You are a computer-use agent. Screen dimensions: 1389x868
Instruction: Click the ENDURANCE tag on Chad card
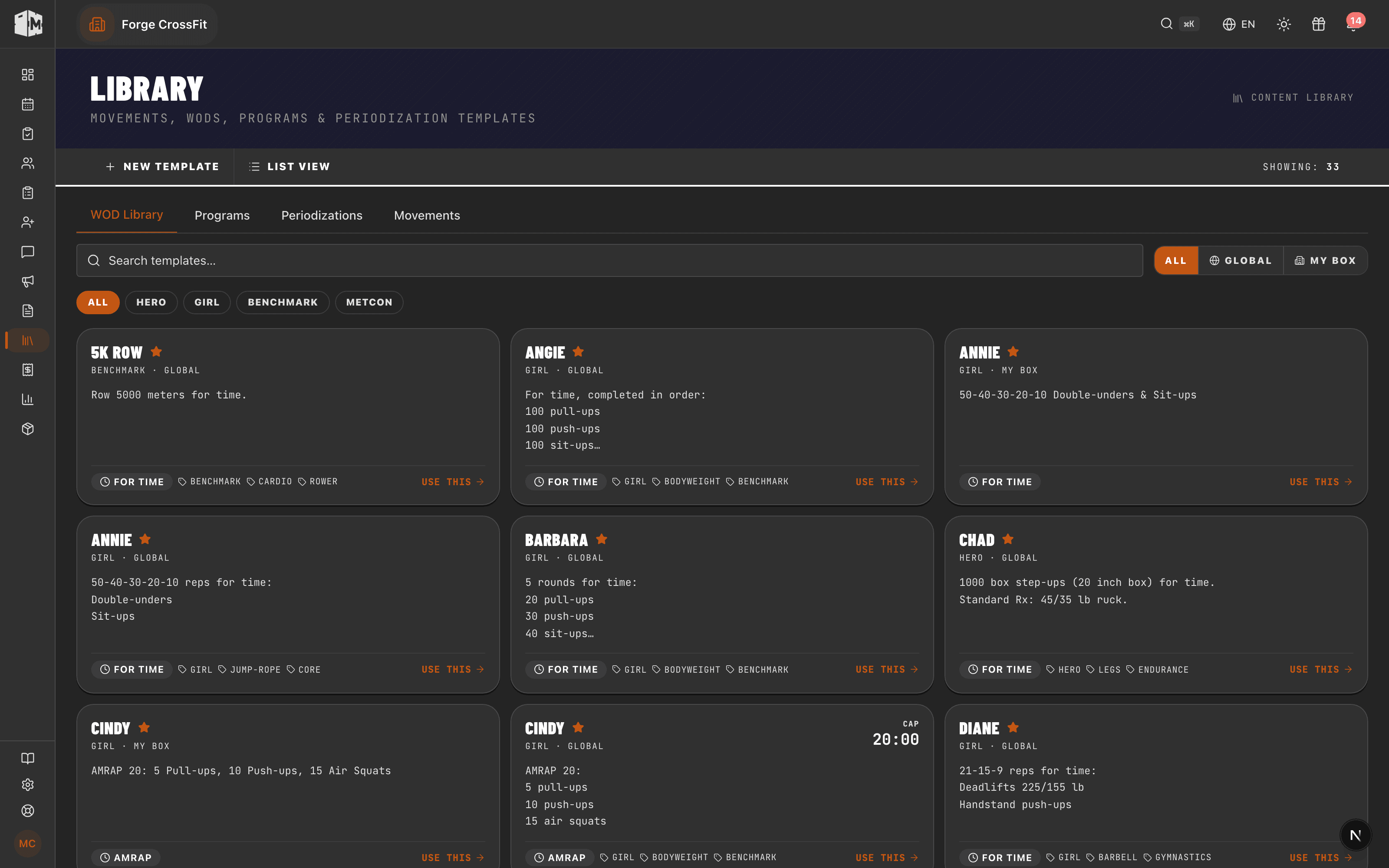click(1157, 669)
